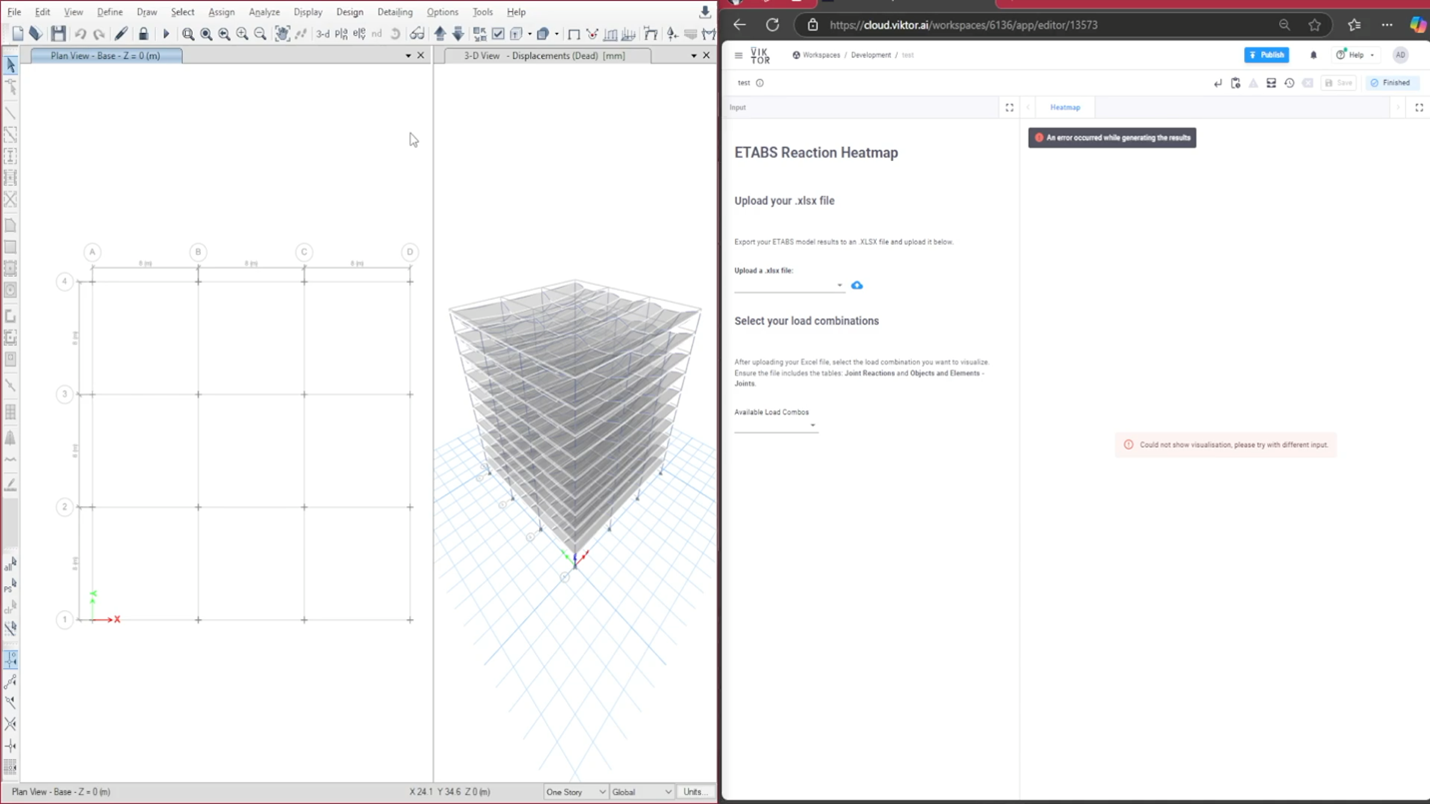Click the browser address bar URL
This screenshot has height=804, width=1430.
(963, 25)
